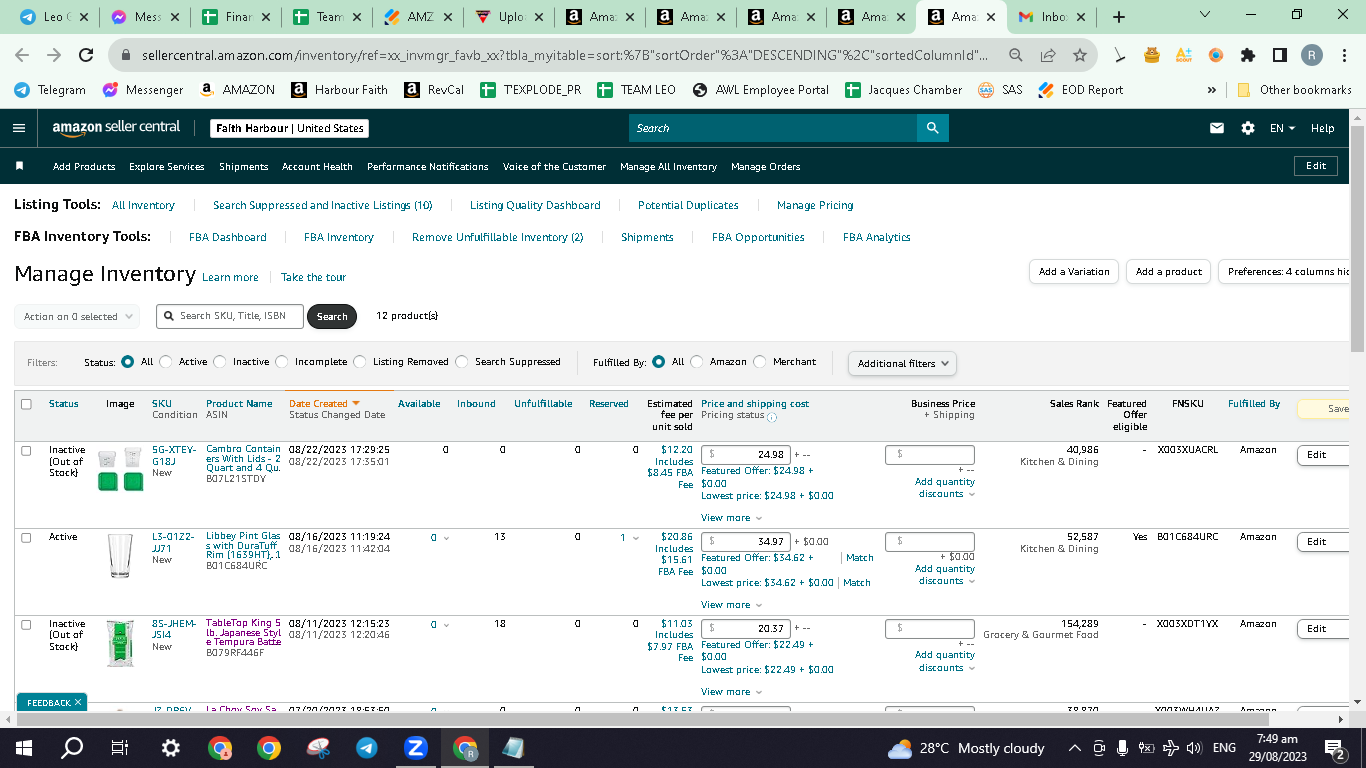This screenshot has height=768, width=1366.
Task: Click the bookmark flag icon before Add Products
Action: (19, 166)
